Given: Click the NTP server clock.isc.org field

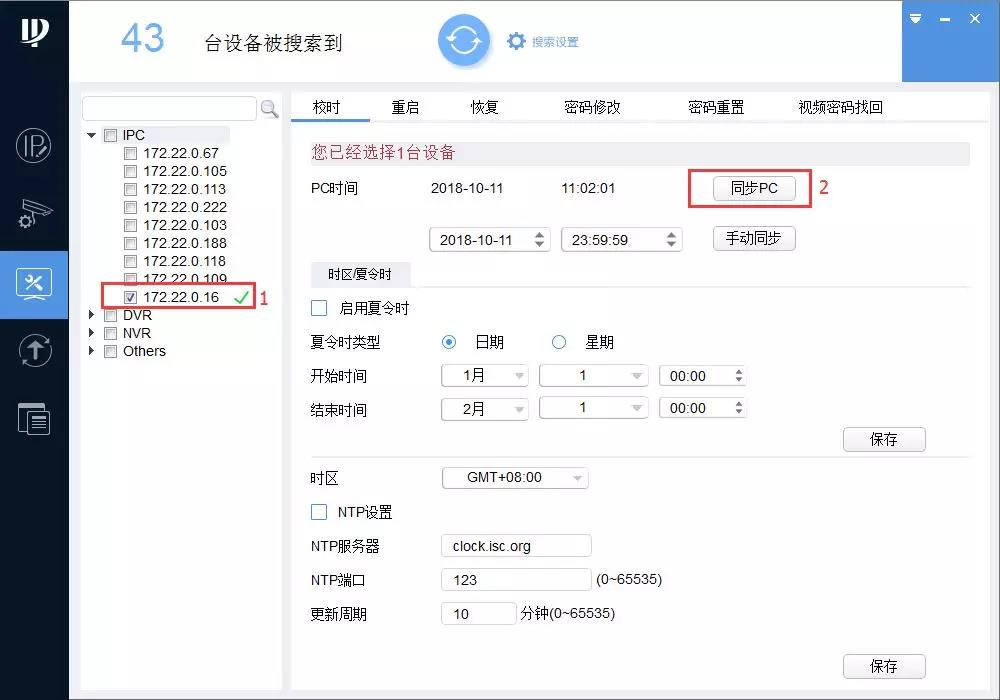Looking at the screenshot, I should 517,546.
